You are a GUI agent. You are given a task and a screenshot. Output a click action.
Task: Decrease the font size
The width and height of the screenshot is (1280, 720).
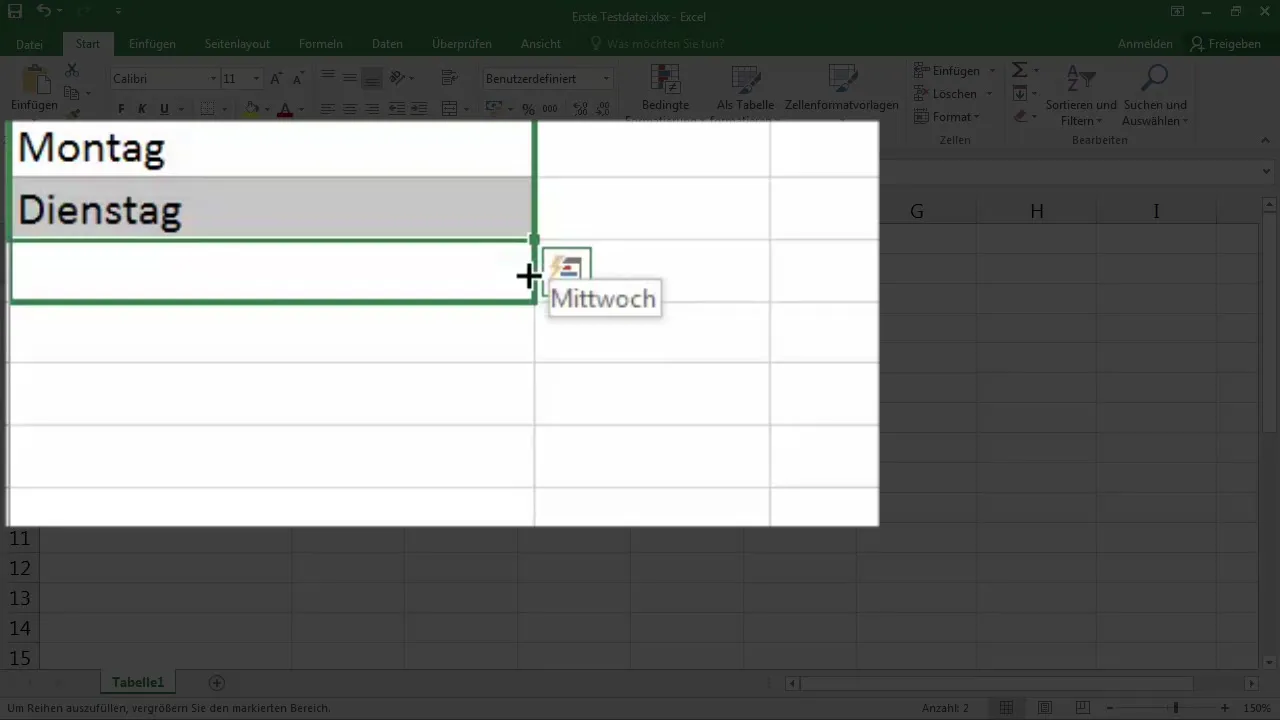[298, 78]
